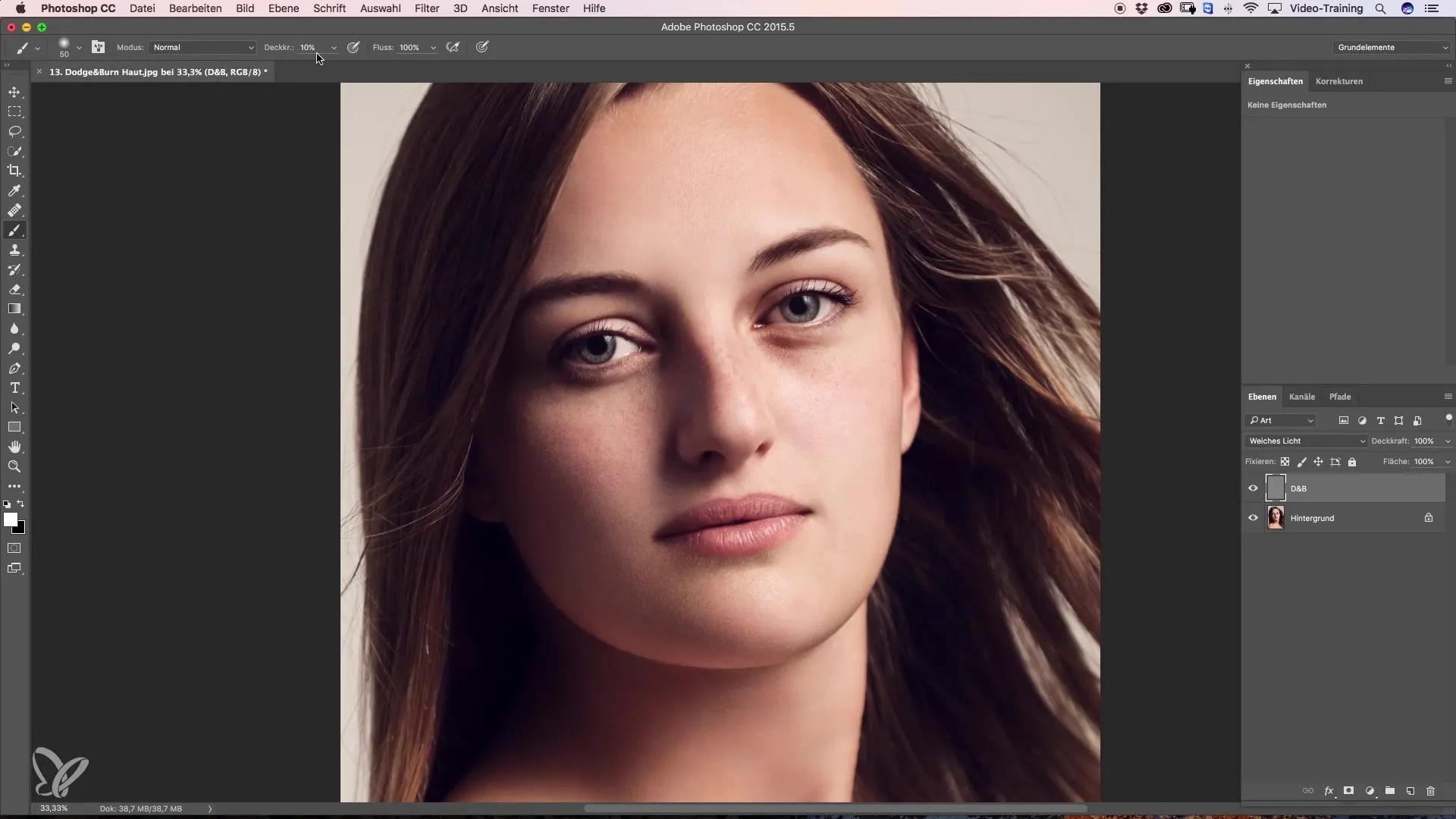Select the Quick Selection tool
The image size is (1456, 819).
click(14, 151)
